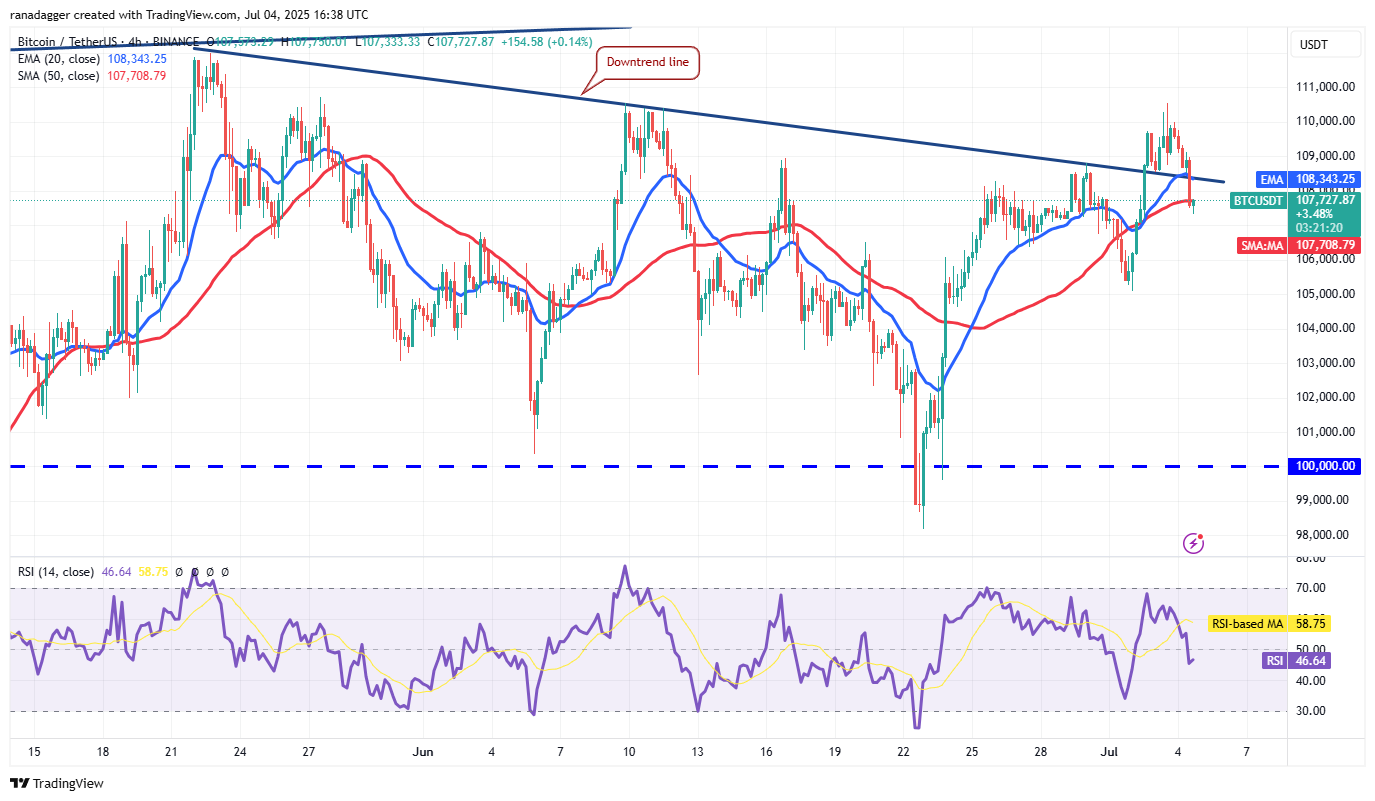Image resolution: width=1375 pixels, height=801 pixels.
Task: Click the Jun label on the time axis
Action: [422, 751]
